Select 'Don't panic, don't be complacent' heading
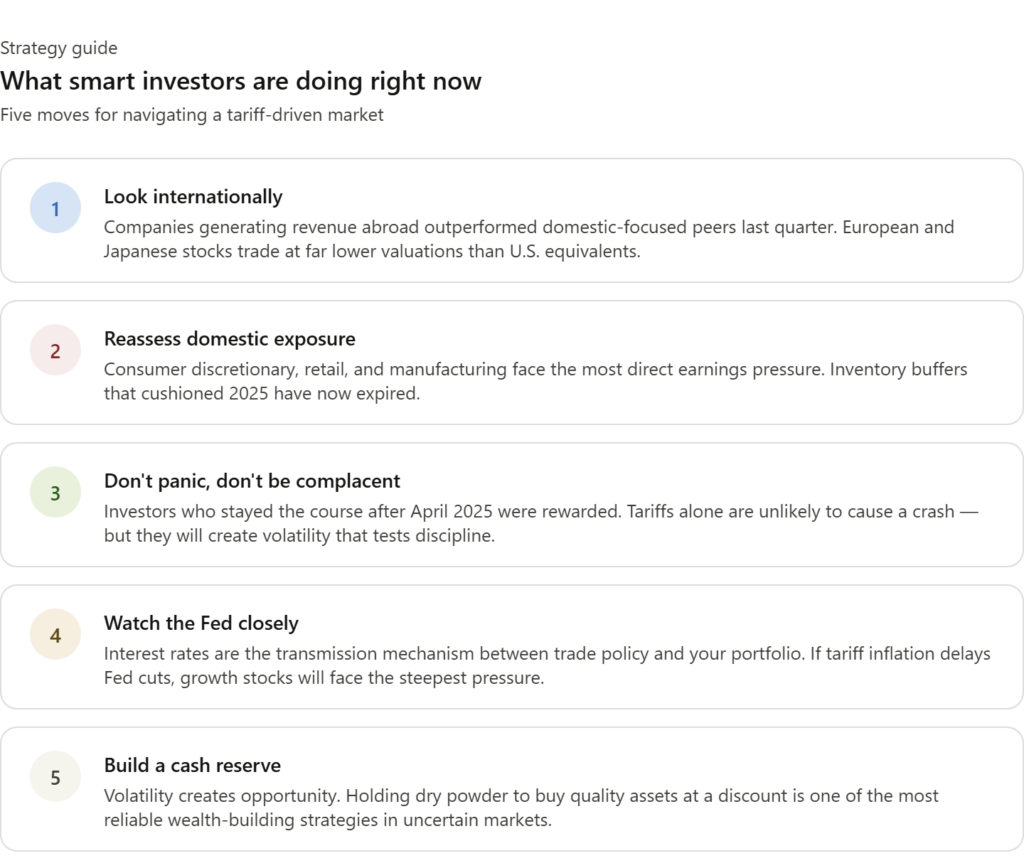The width and height of the screenshot is (1024, 863). [x=252, y=481]
